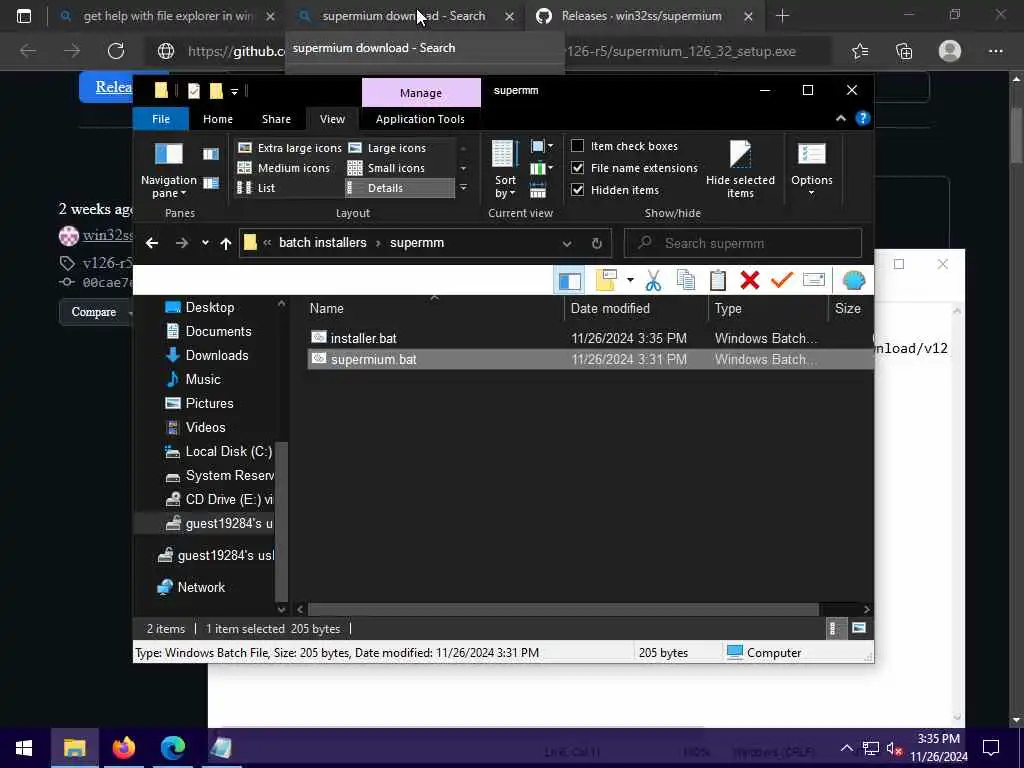The width and height of the screenshot is (1024, 768).
Task: Click the Copy toolbar icon
Action: coord(686,280)
